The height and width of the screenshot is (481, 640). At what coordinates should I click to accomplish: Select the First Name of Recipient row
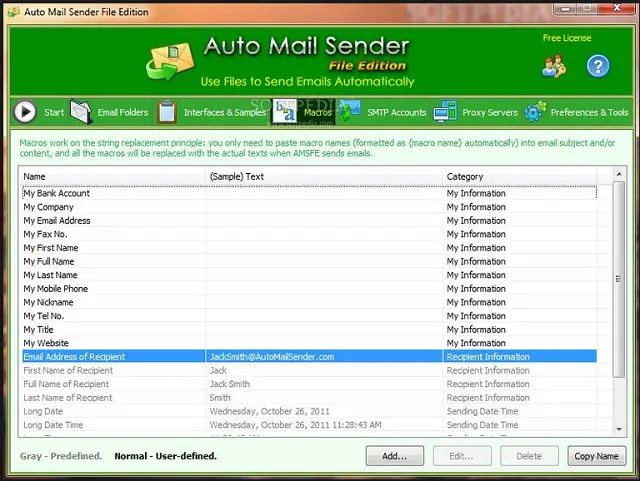(309, 370)
